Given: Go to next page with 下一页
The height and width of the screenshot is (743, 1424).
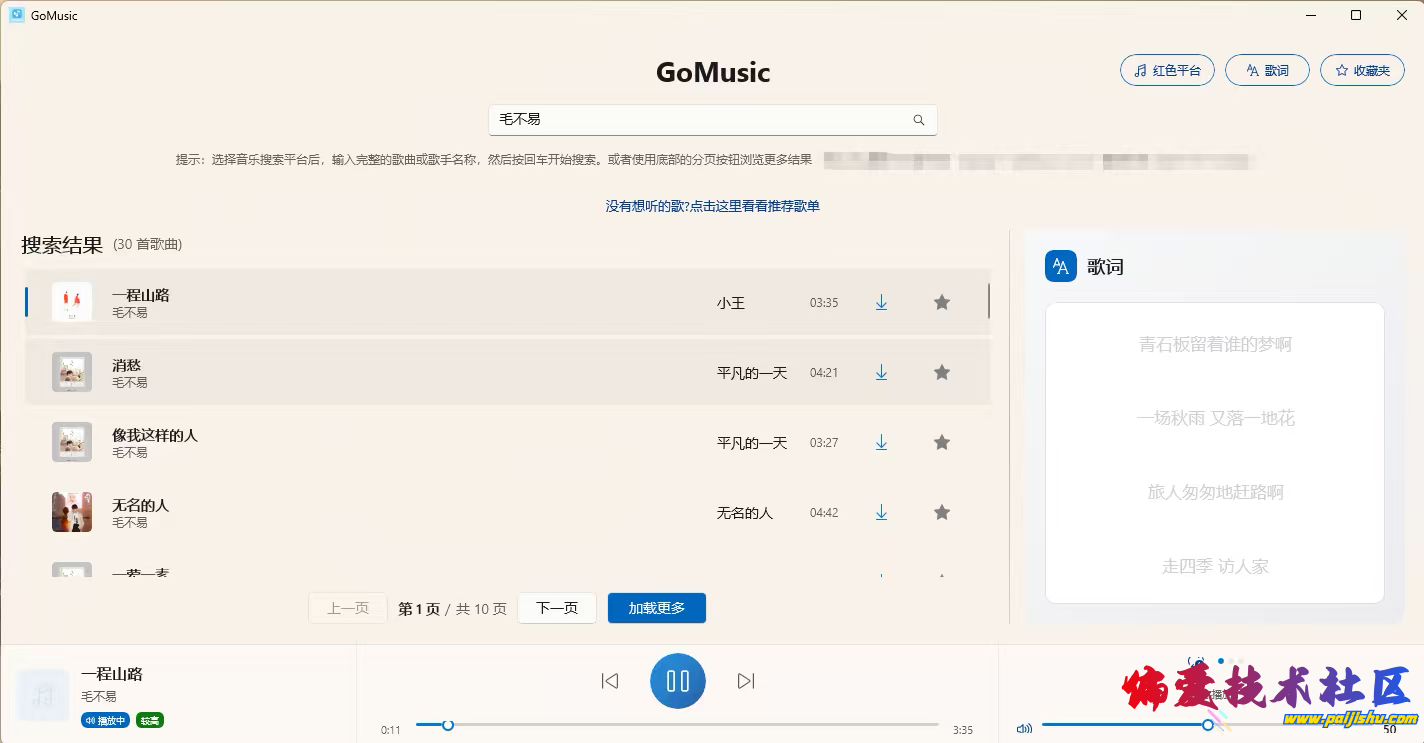Looking at the screenshot, I should click(x=557, y=608).
